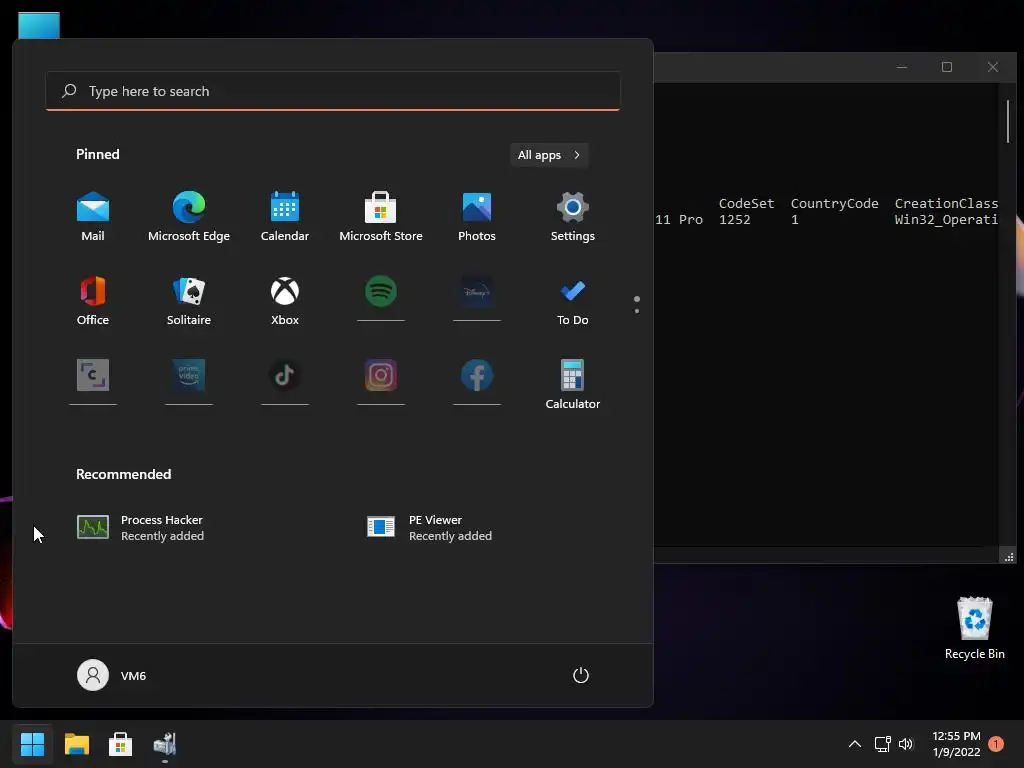Open Solitaire game
The height and width of the screenshot is (768, 1024).
[189, 300]
